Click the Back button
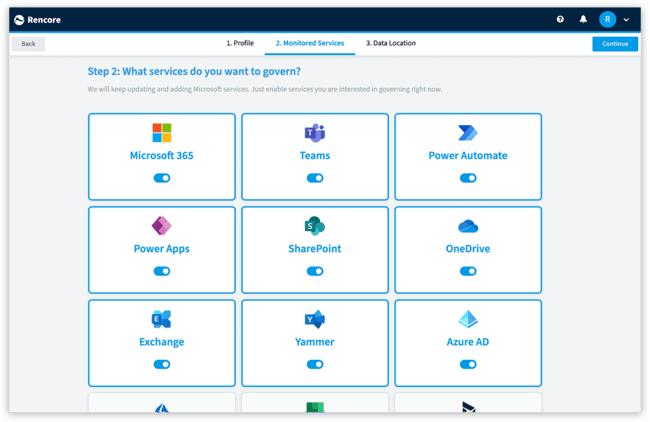 pos(28,44)
